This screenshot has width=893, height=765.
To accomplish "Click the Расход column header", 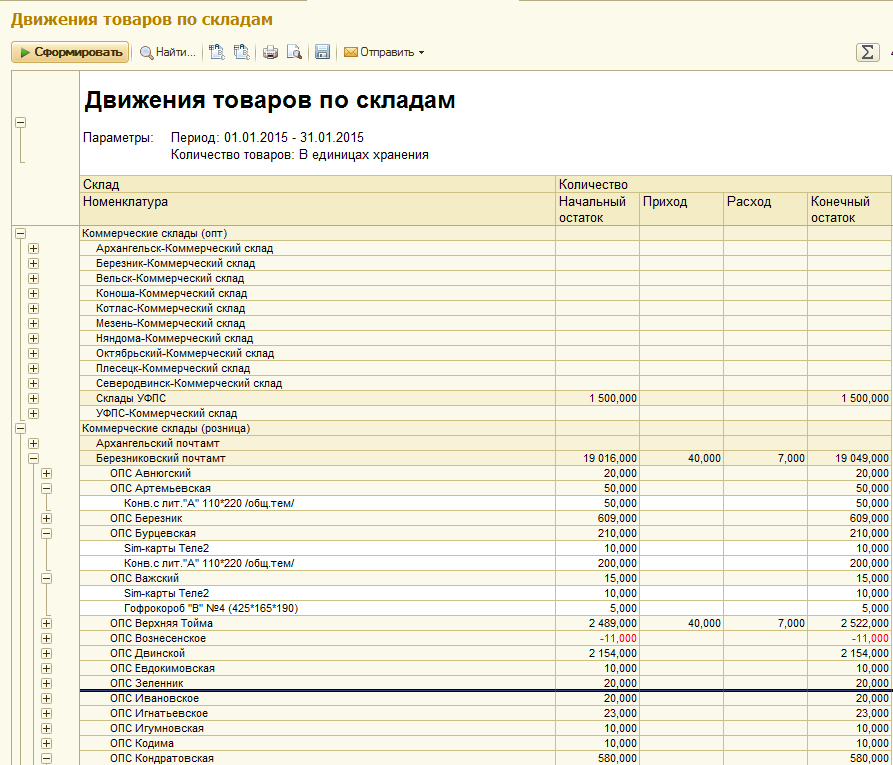I will tap(765, 209).
